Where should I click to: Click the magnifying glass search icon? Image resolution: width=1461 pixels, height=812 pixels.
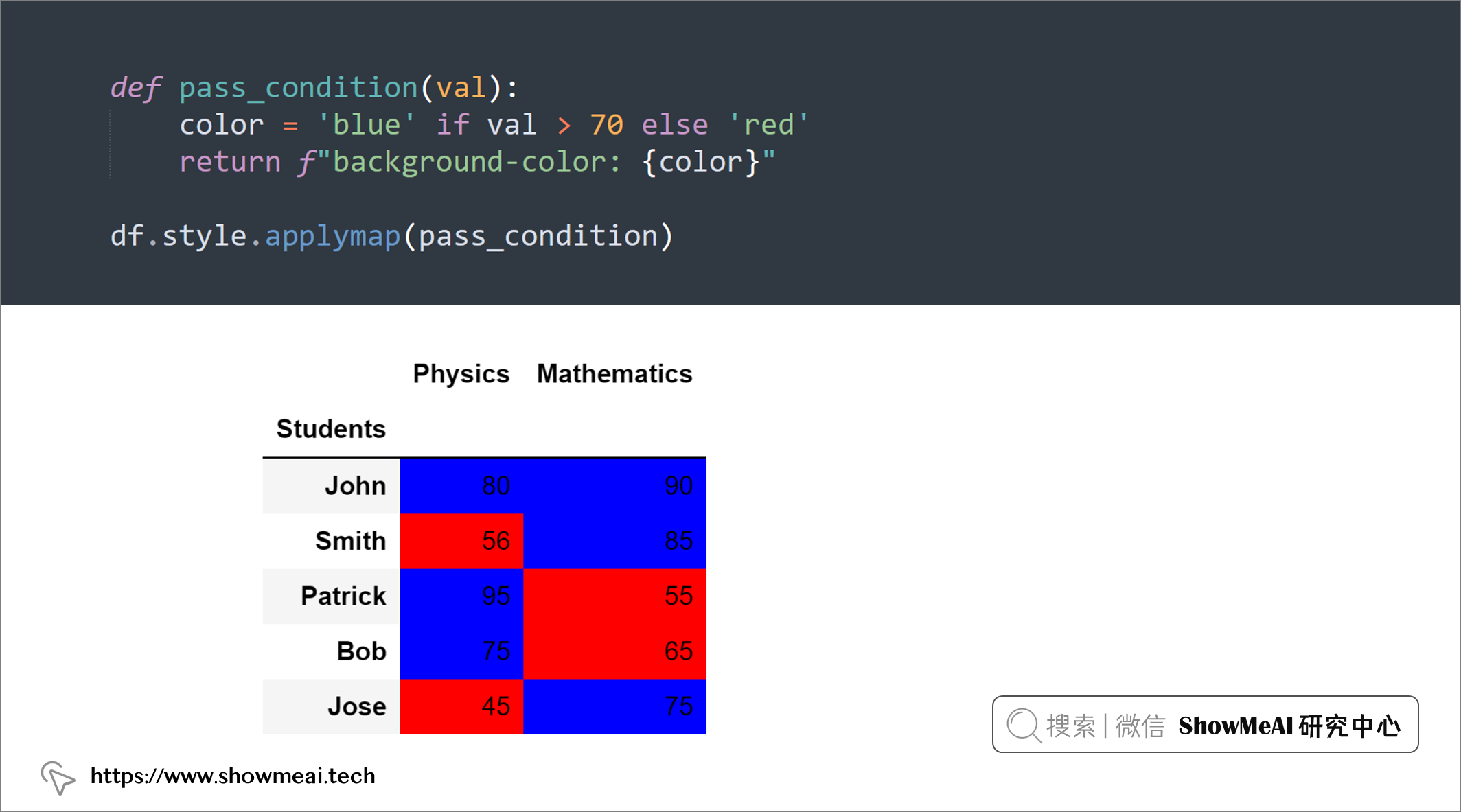pyautogui.click(x=1024, y=726)
